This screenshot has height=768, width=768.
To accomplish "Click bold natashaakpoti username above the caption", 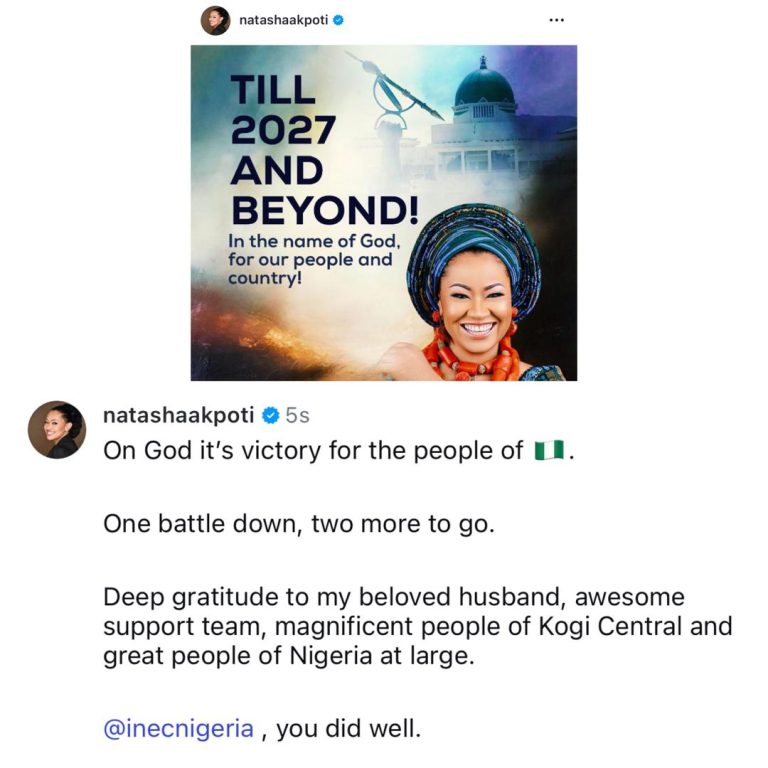I will 178,415.
